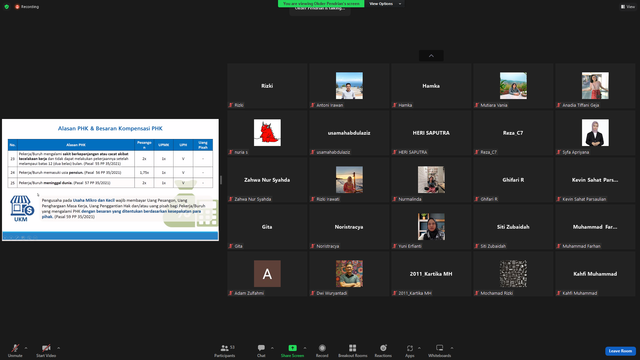Expand chat options arrow next to Chat
The height and width of the screenshot is (360, 640).
pyautogui.click(x=272, y=348)
